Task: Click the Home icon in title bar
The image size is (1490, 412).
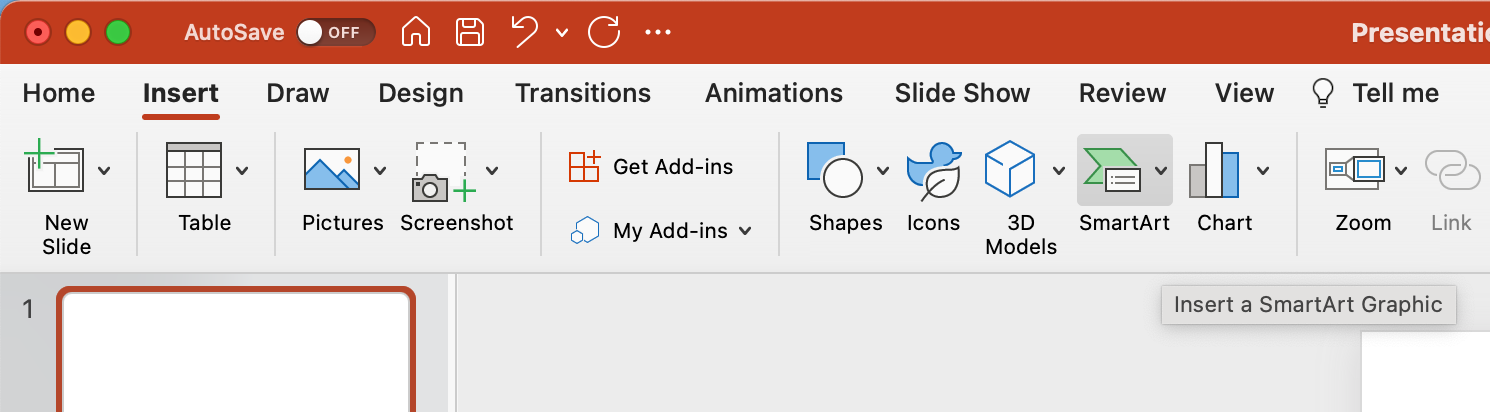Action: [415, 32]
